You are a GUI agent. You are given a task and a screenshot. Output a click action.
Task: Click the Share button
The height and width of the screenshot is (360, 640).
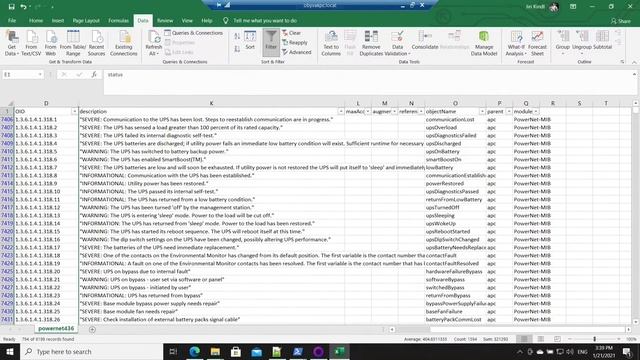[x=620, y=21]
